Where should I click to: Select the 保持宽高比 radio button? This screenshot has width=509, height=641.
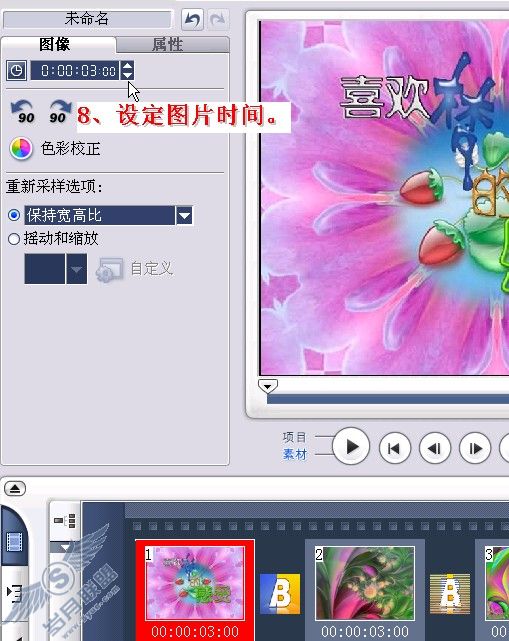[x=14, y=215]
